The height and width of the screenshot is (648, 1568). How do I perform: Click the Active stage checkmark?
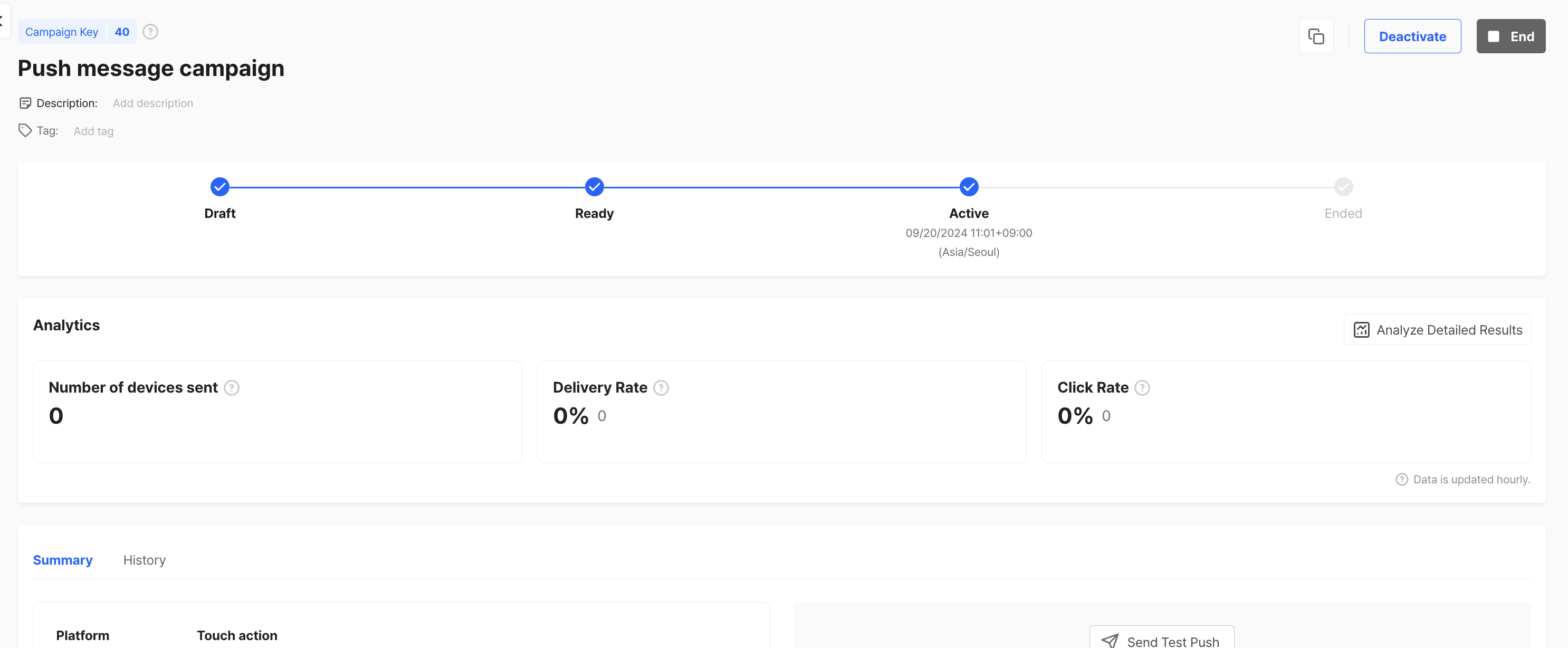click(969, 187)
